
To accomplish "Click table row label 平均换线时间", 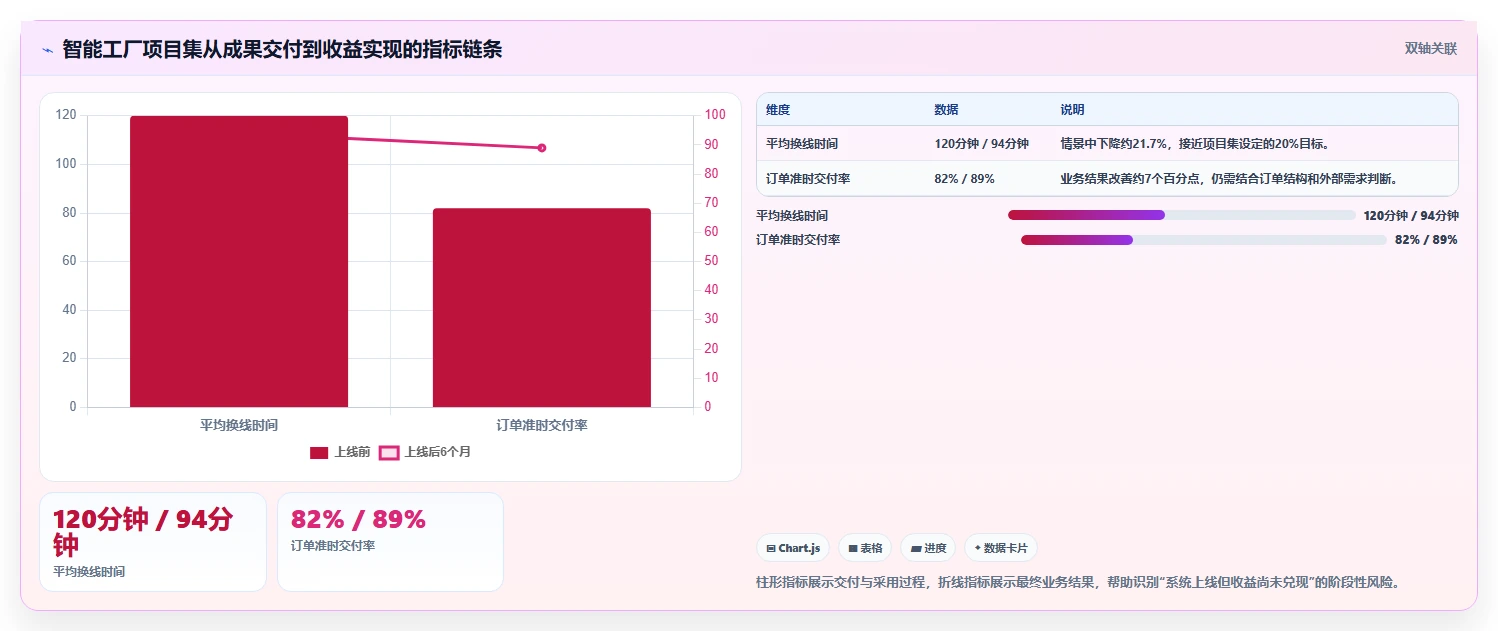I will 802,144.
